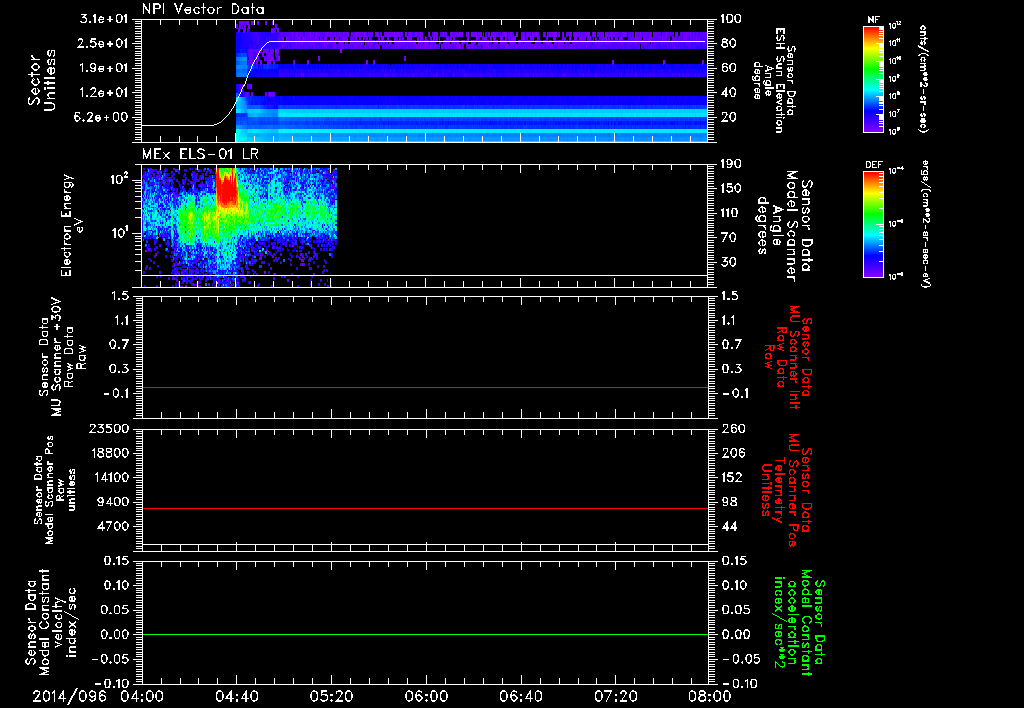Click the red MU Scanner Inh Raw Data label
The width and height of the screenshot is (1024, 708).
(787, 357)
